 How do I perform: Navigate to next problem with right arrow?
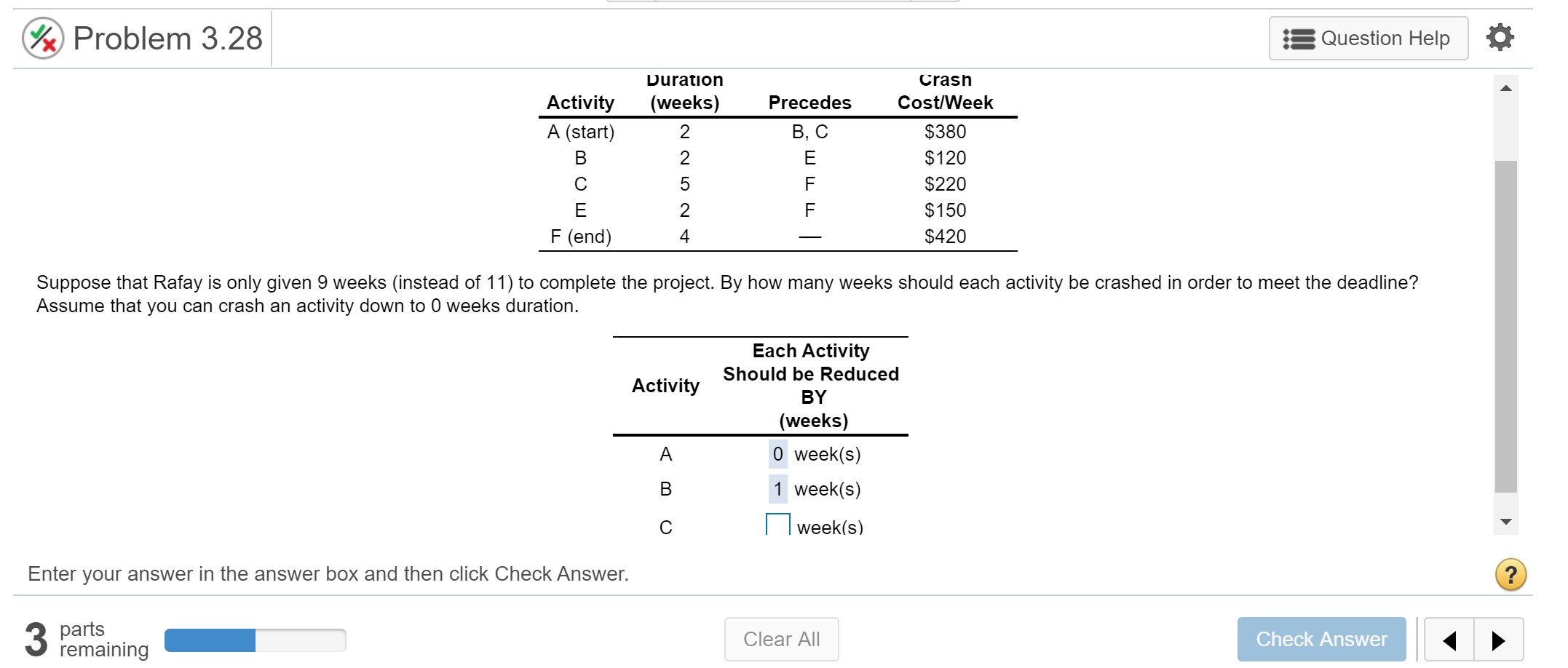(1498, 640)
